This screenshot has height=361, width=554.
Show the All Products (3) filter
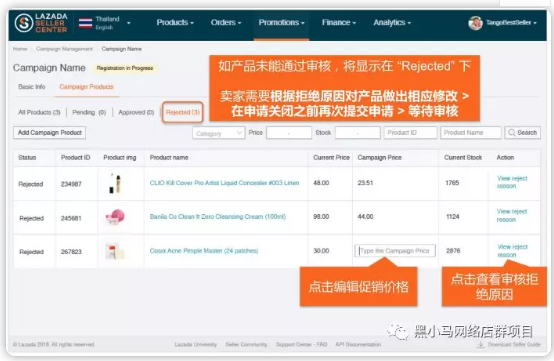(39, 112)
